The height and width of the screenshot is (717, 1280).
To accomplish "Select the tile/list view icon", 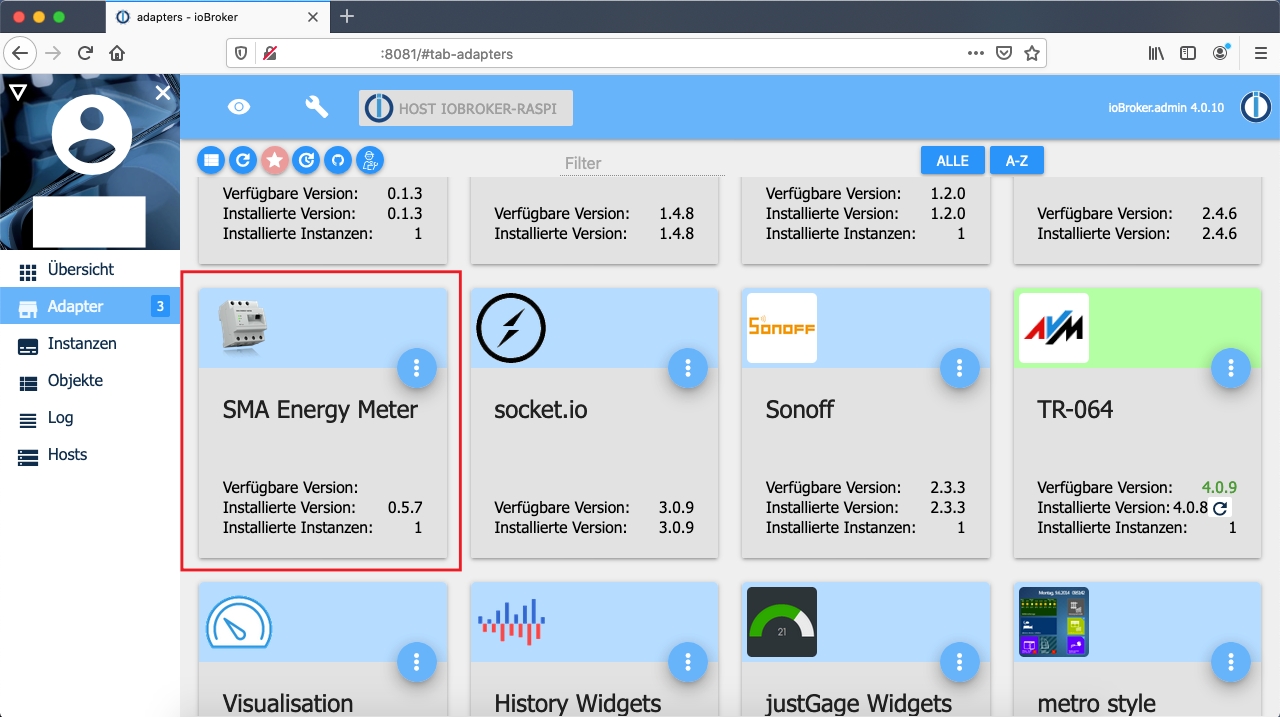I will pos(211,160).
